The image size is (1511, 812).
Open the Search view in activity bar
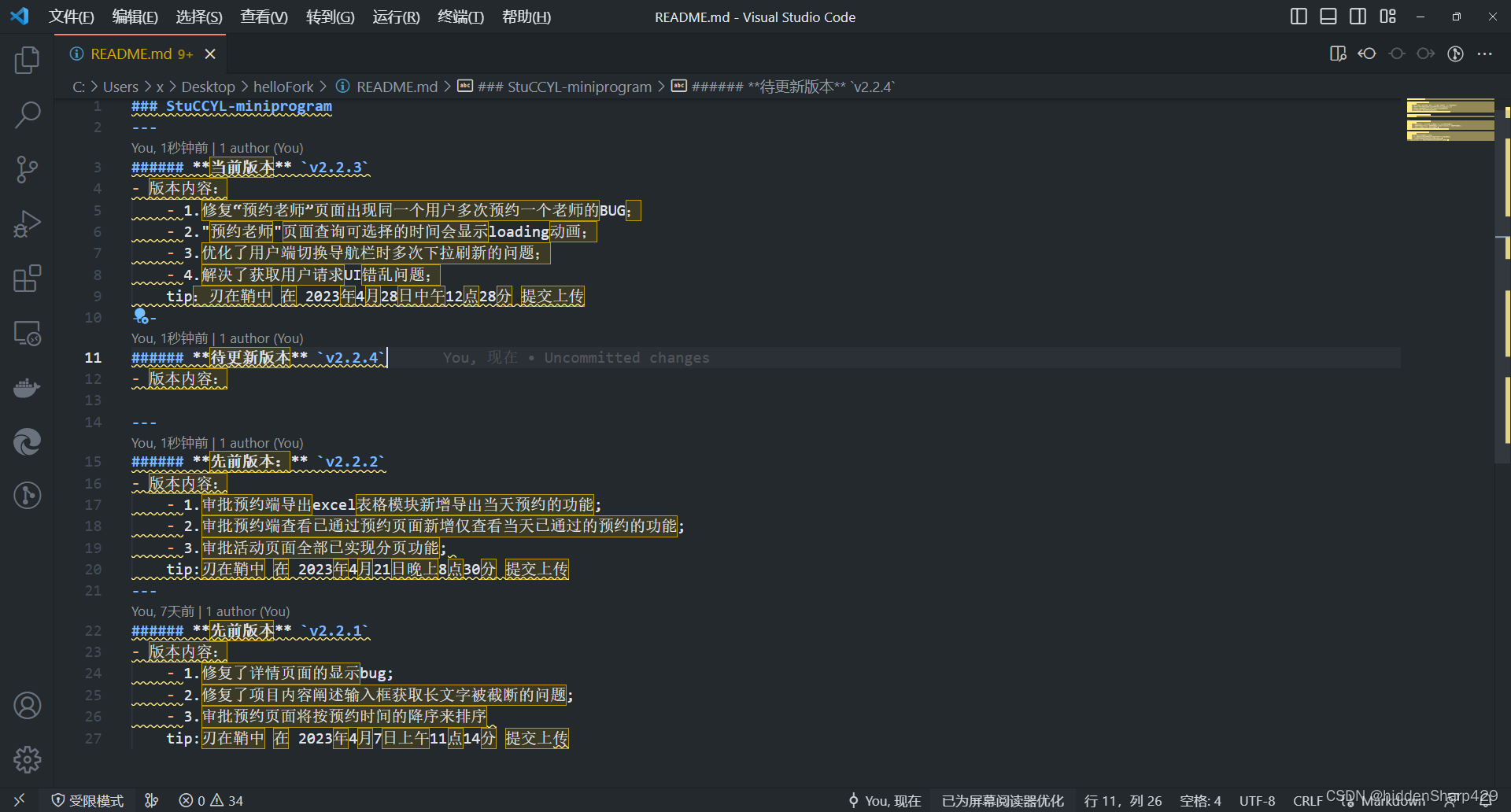pyautogui.click(x=27, y=115)
